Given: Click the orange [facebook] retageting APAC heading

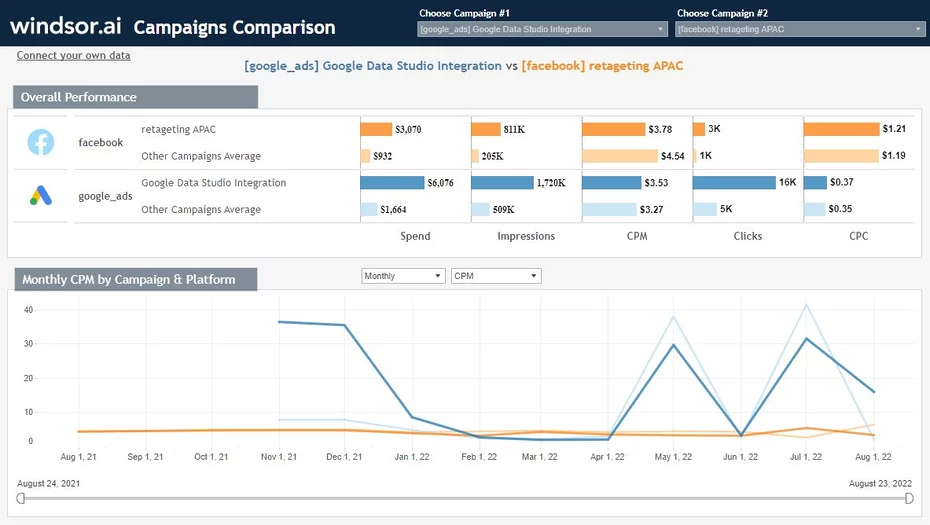Looking at the screenshot, I should [x=602, y=66].
